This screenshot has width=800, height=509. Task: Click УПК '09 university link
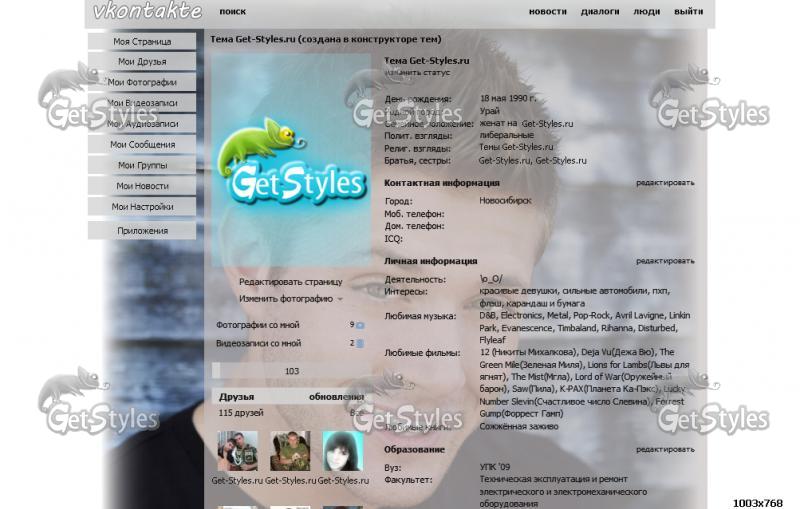coord(494,467)
